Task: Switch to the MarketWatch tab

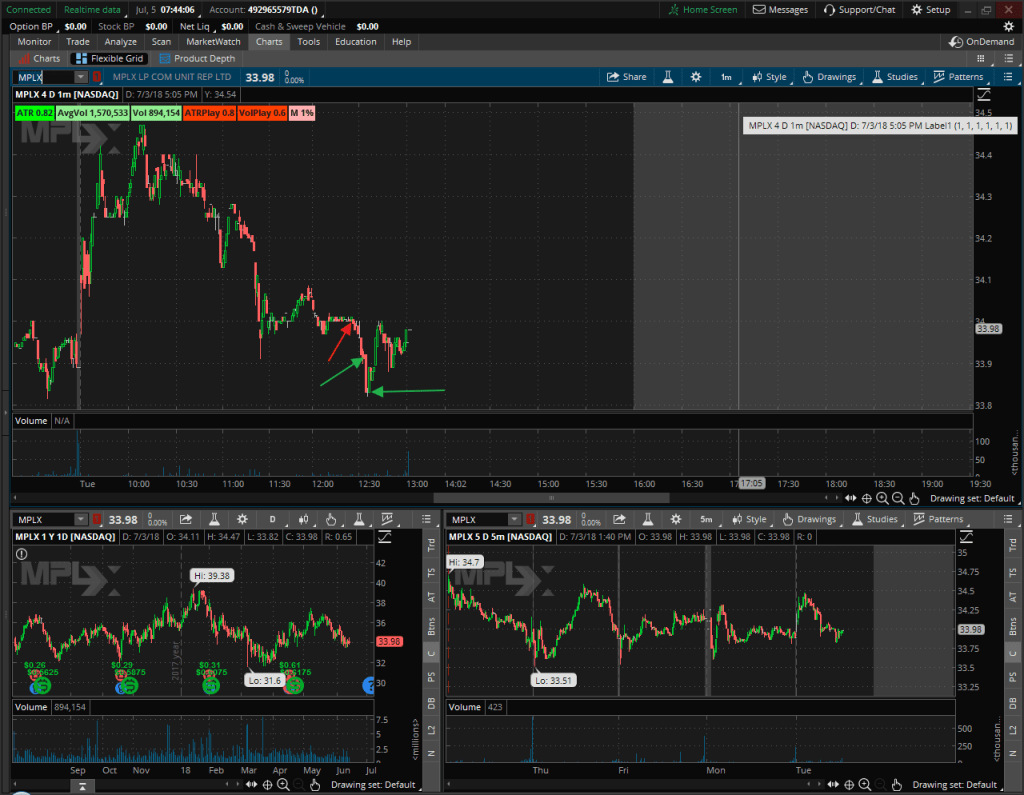Action: [215, 42]
